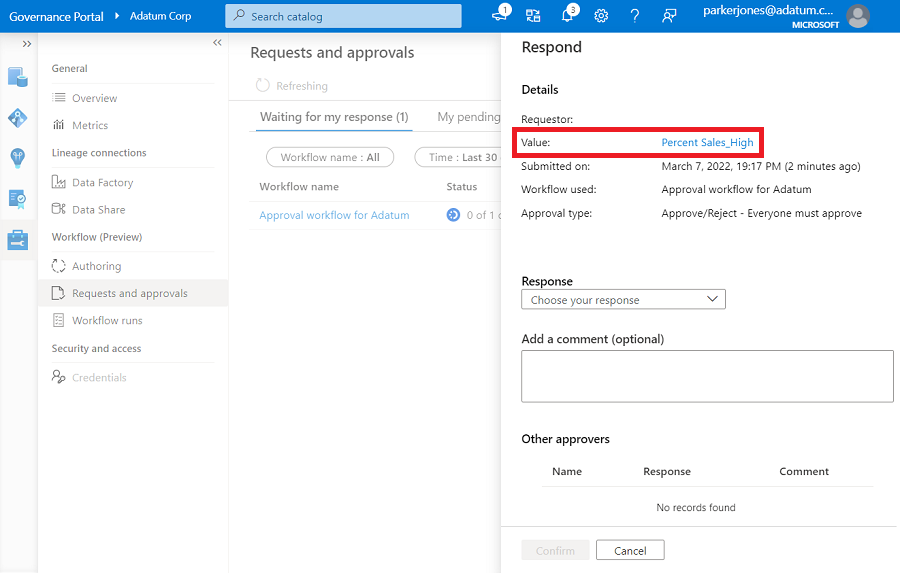Open the Percent Sales_High link
Viewport: 900px width, 573px height.
[x=707, y=143]
